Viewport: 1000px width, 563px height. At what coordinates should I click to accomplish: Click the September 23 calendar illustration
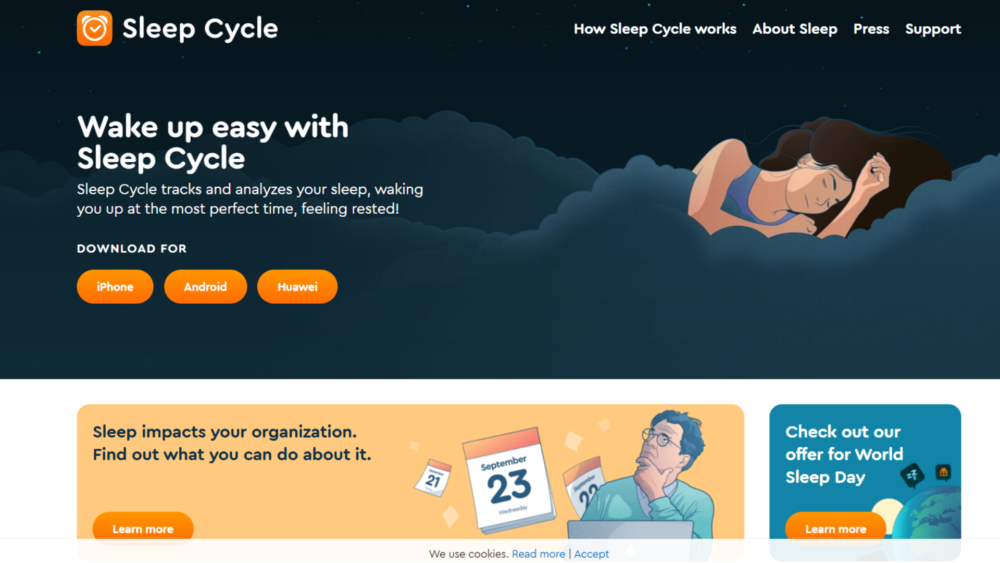point(509,481)
